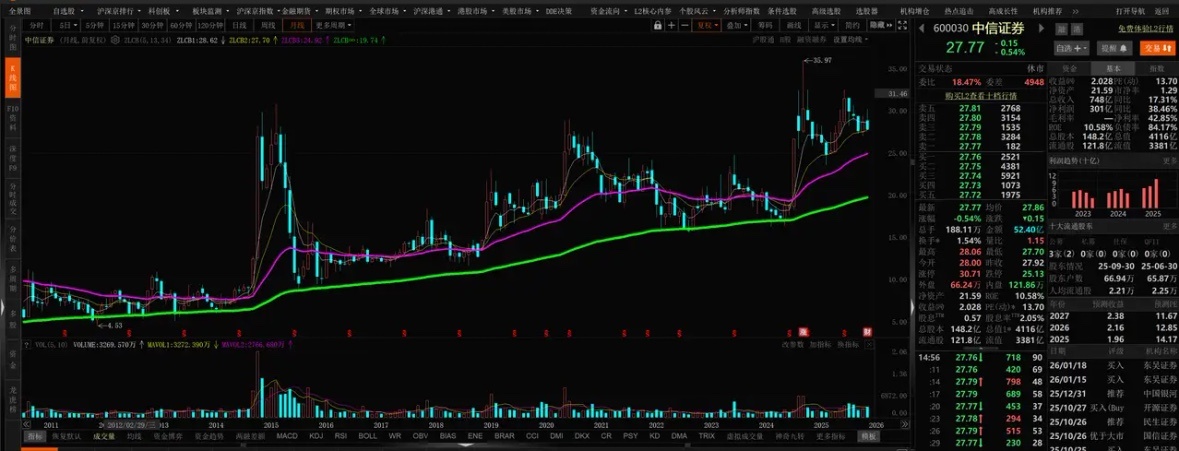Click the 通 badge next to stock name
The image size is (1179, 451).
tap(1077, 29)
